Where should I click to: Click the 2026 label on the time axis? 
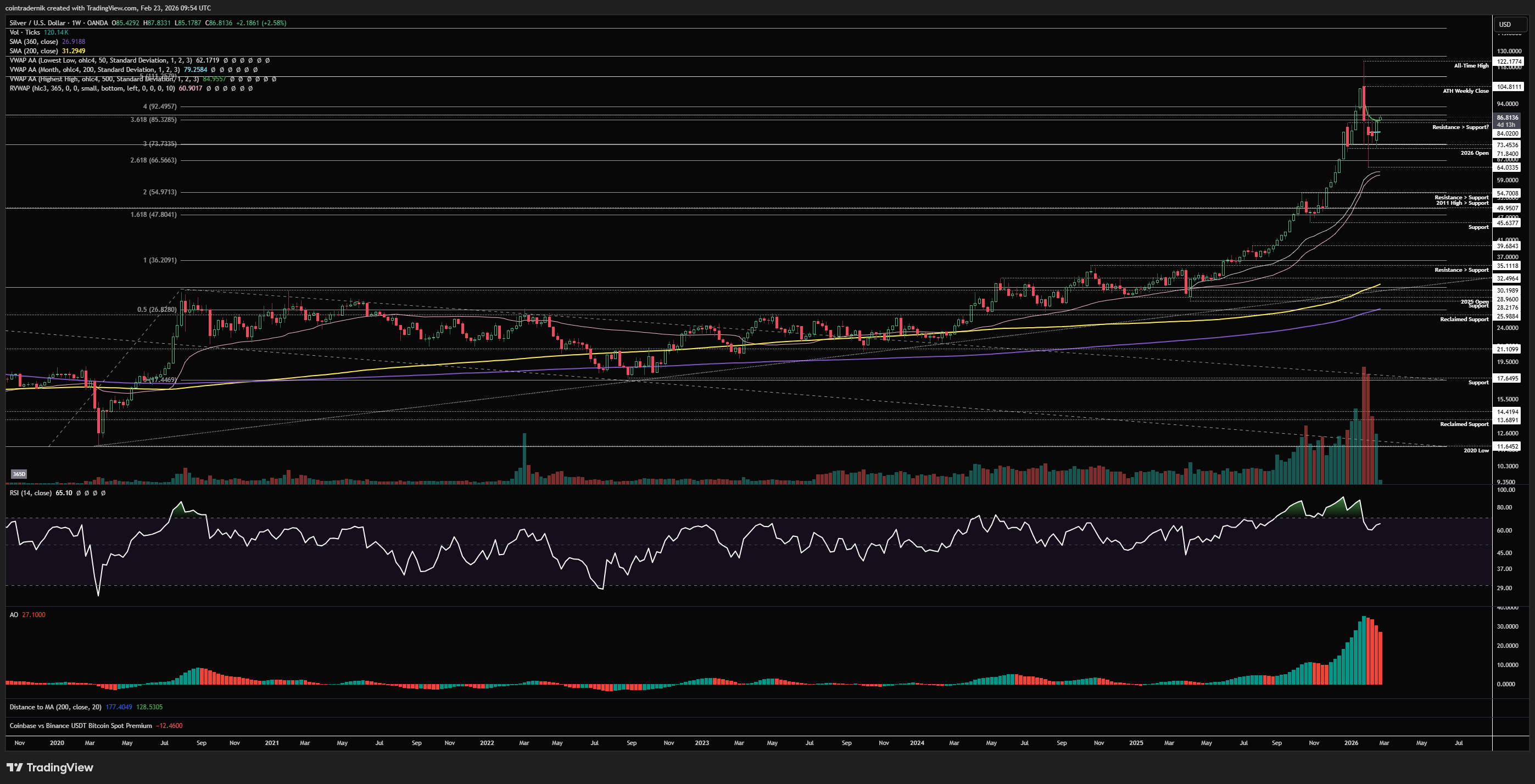pos(1351,743)
